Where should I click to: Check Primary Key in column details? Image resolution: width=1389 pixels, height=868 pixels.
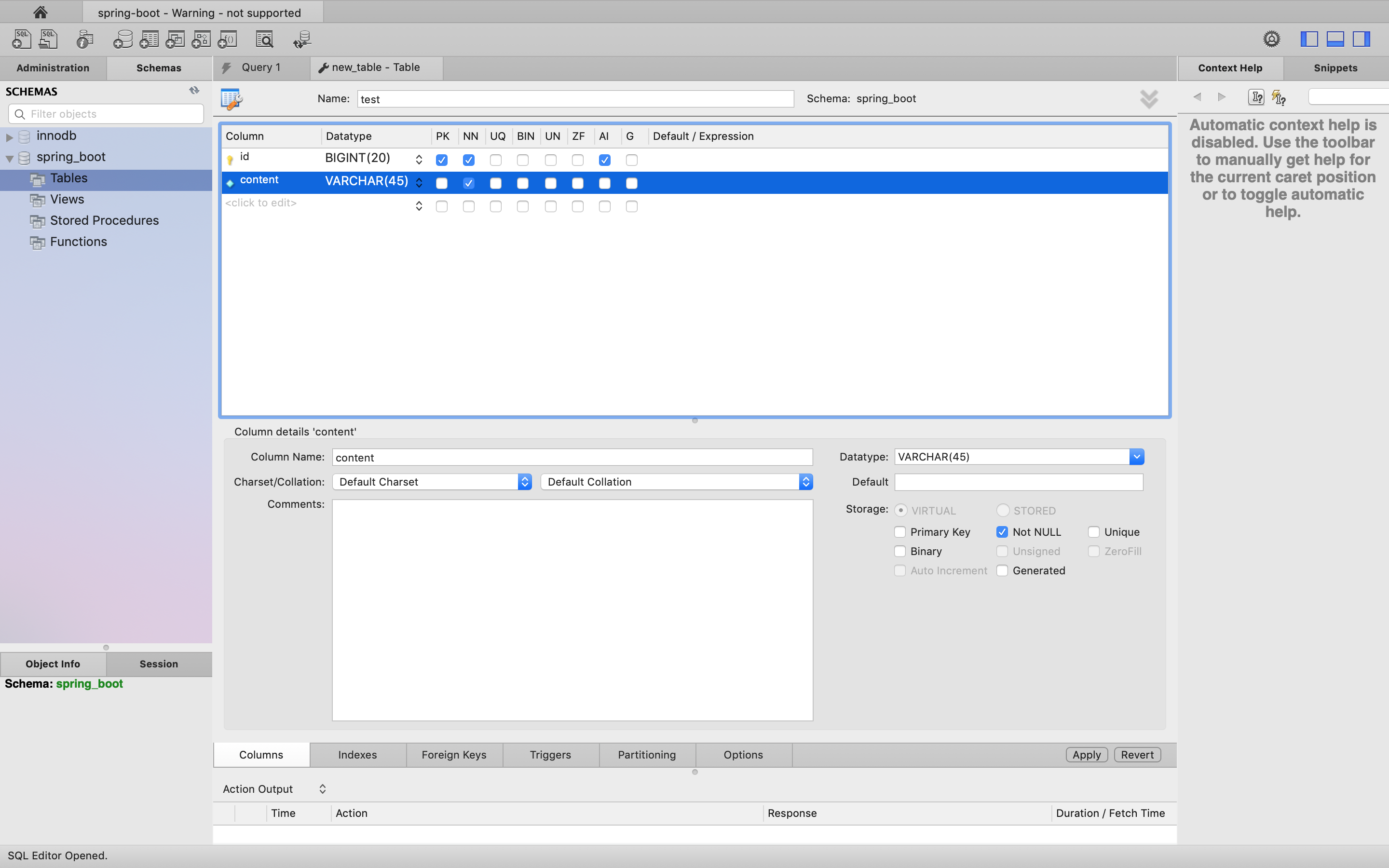tap(900, 531)
